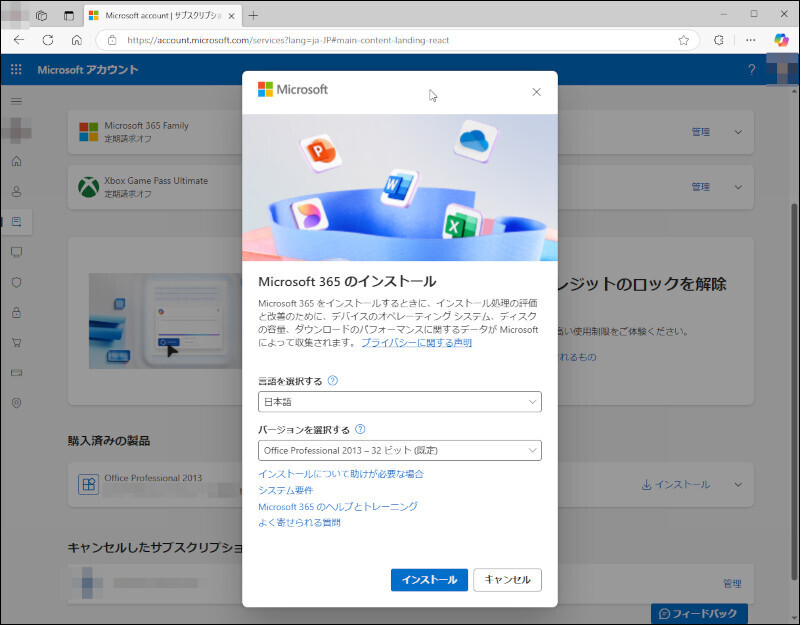Screen dimensions: 800x625
Task: Click the hamburger menu in the sidebar
Action: (16, 101)
